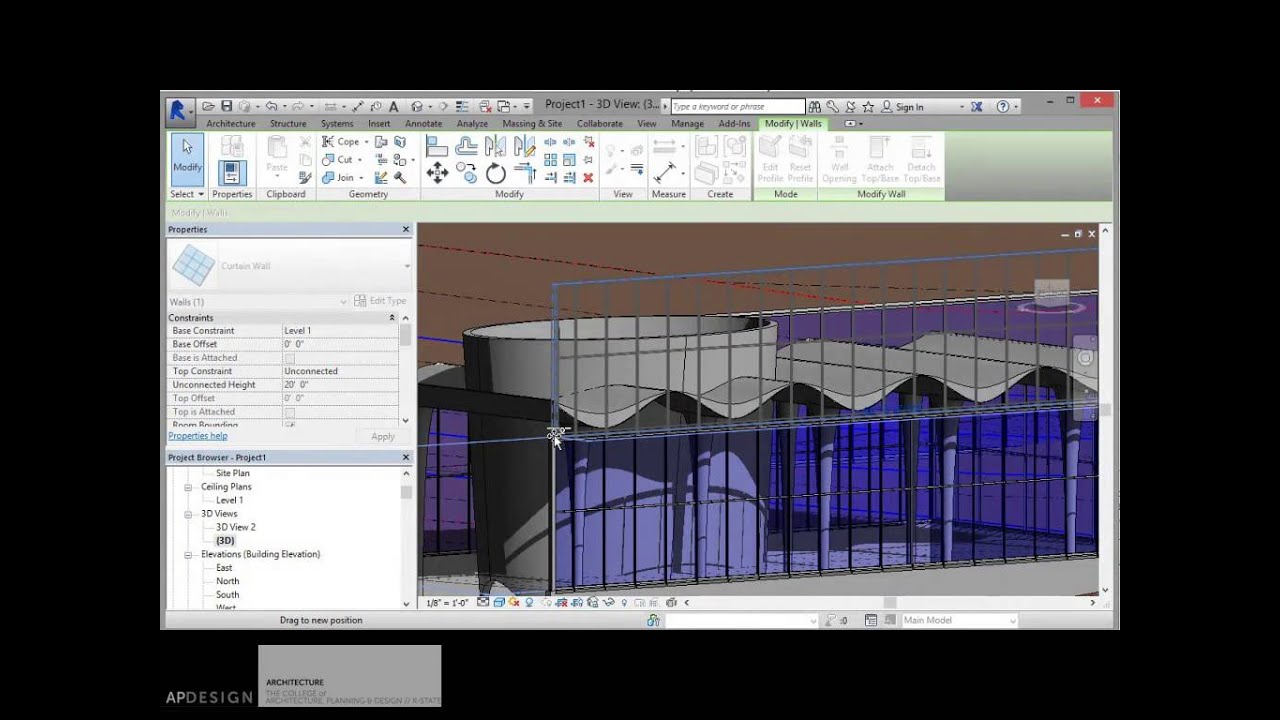Click the Properties help link
1280x720 pixels.
click(x=198, y=436)
